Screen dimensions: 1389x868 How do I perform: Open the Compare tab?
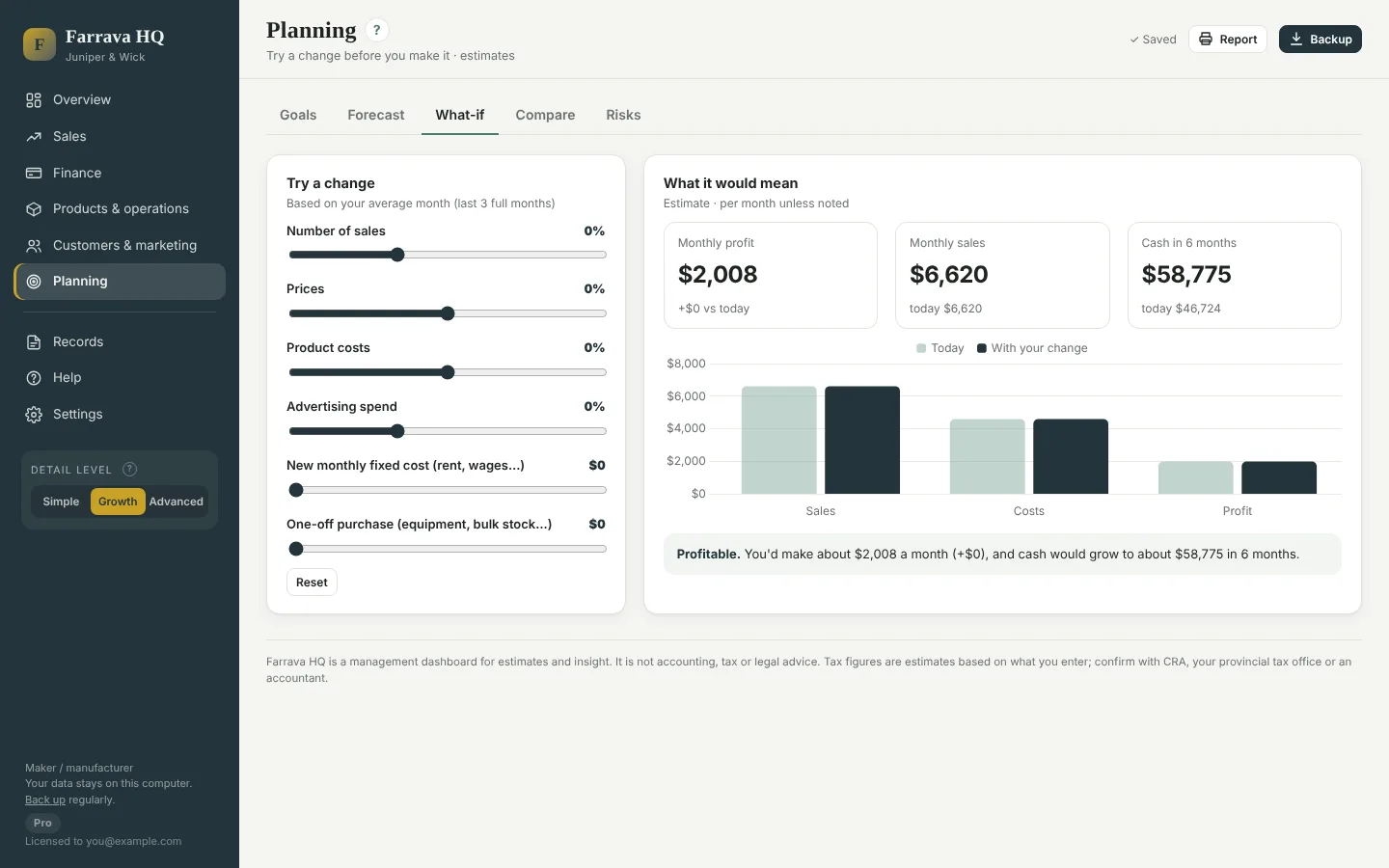coord(545,115)
